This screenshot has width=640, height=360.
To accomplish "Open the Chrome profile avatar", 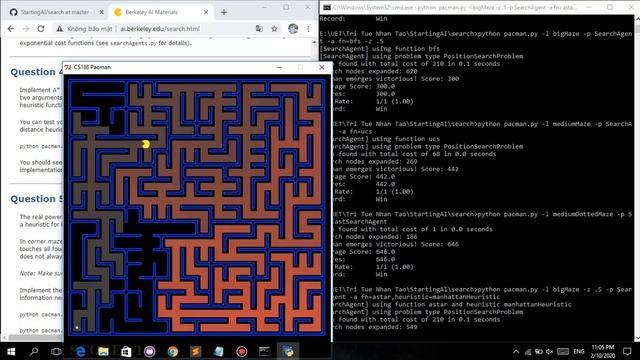I will pyautogui.click(x=293, y=29).
